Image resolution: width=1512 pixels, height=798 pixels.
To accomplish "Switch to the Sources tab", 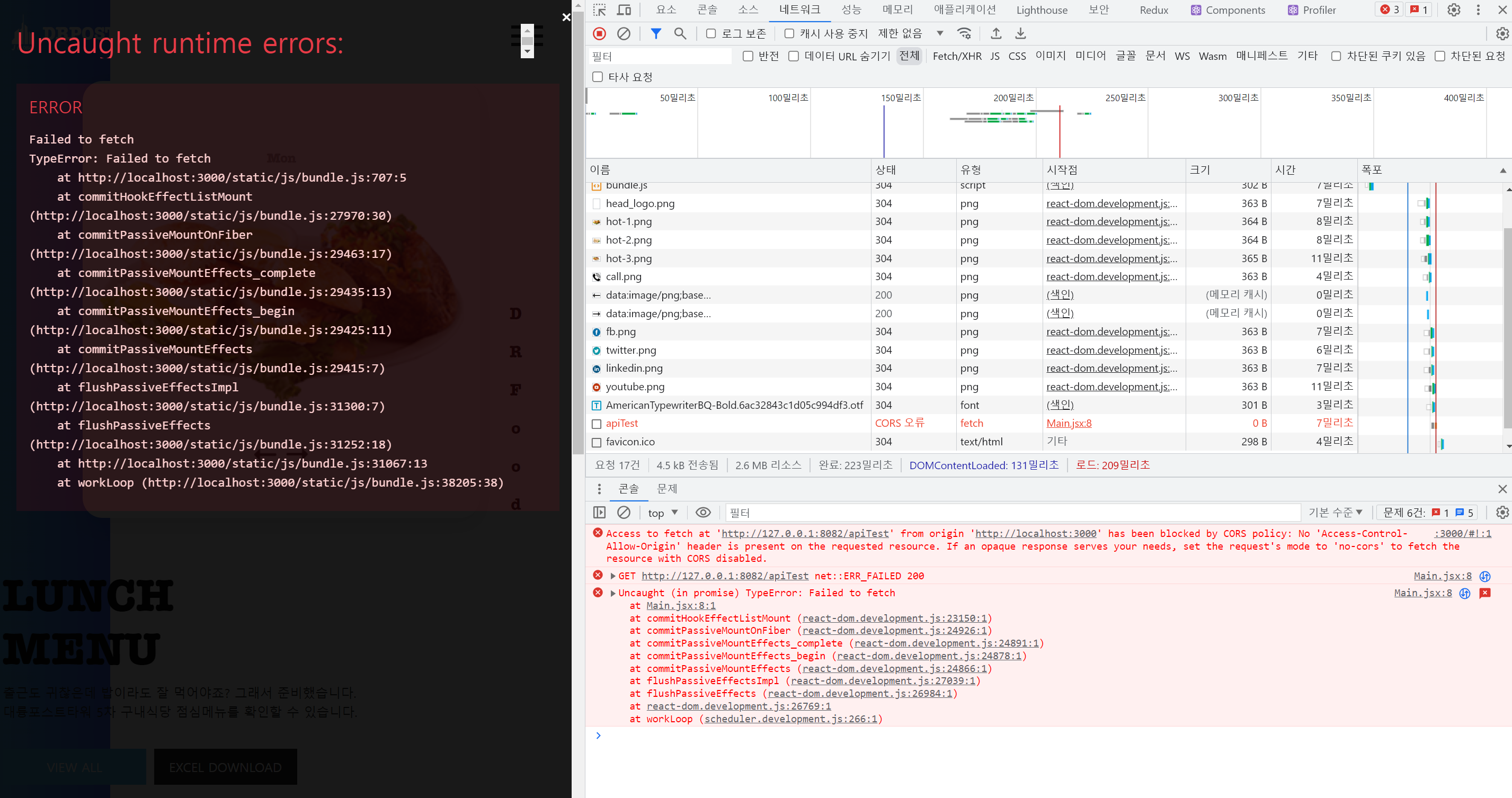I will click(x=748, y=10).
